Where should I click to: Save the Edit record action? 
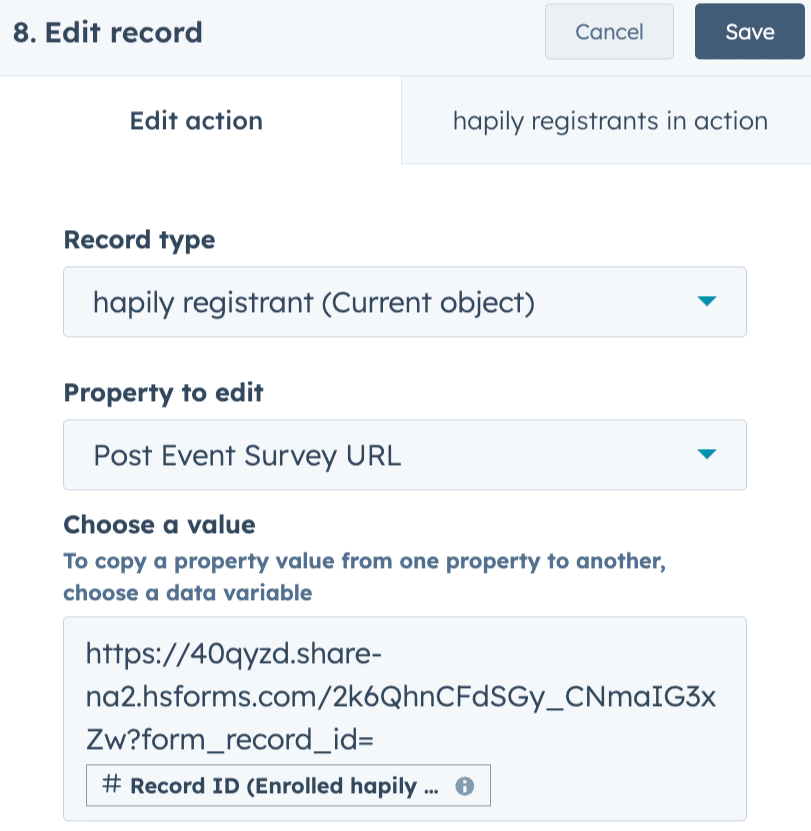749,32
